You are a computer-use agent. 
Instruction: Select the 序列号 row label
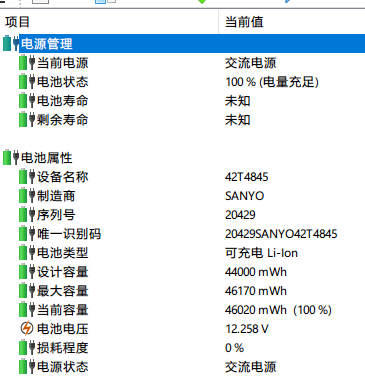click(x=56, y=215)
